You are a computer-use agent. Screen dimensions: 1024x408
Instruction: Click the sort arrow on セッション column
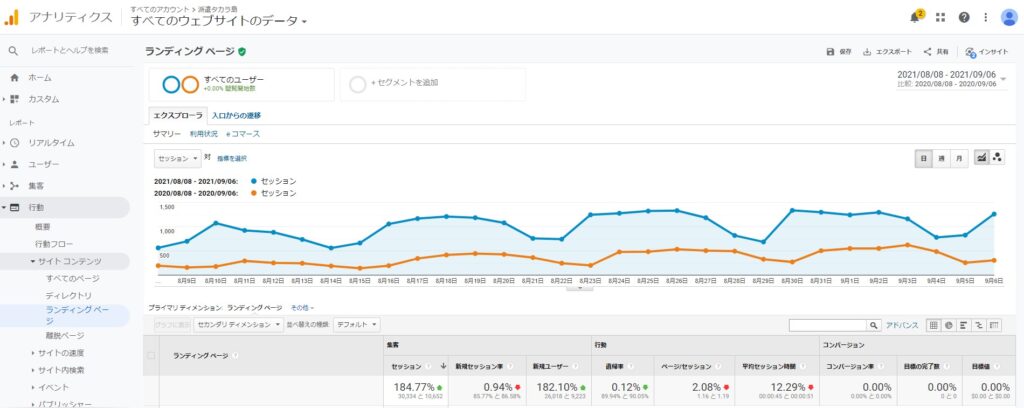[x=443, y=366]
